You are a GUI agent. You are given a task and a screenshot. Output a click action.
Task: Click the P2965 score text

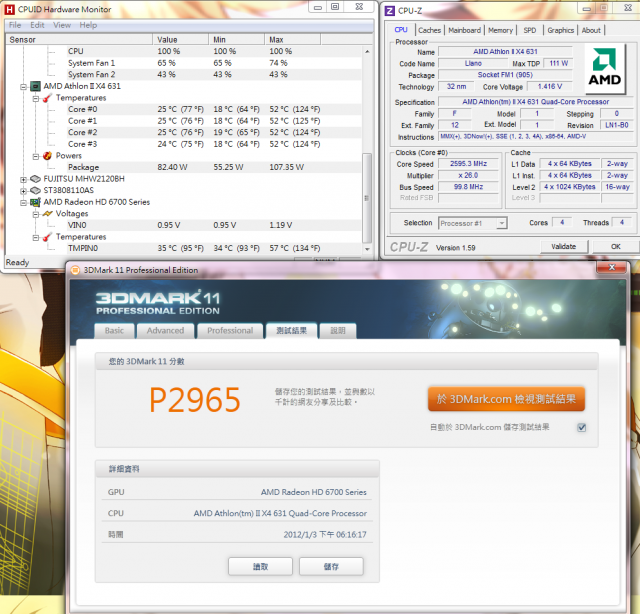pyautogui.click(x=195, y=400)
